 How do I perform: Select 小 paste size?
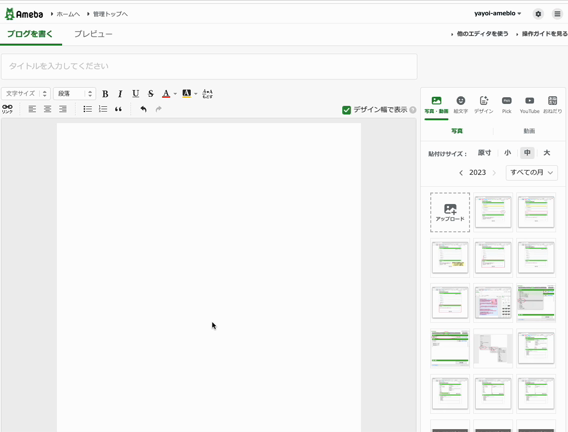pos(508,153)
